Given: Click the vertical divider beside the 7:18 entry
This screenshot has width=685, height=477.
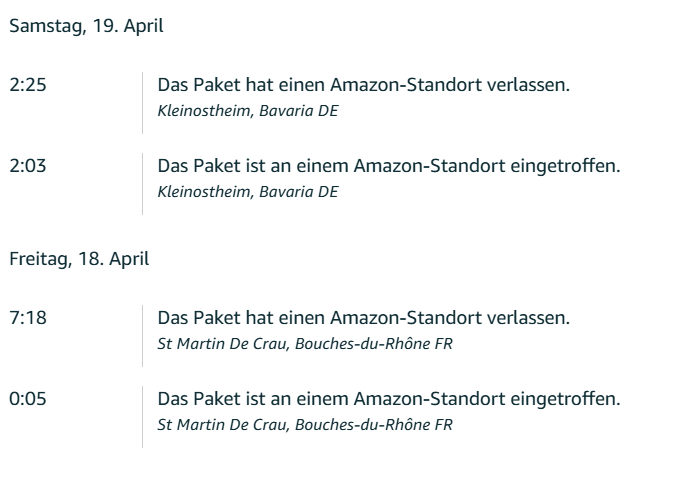Looking at the screenshot, I should [x=142, y=336].
